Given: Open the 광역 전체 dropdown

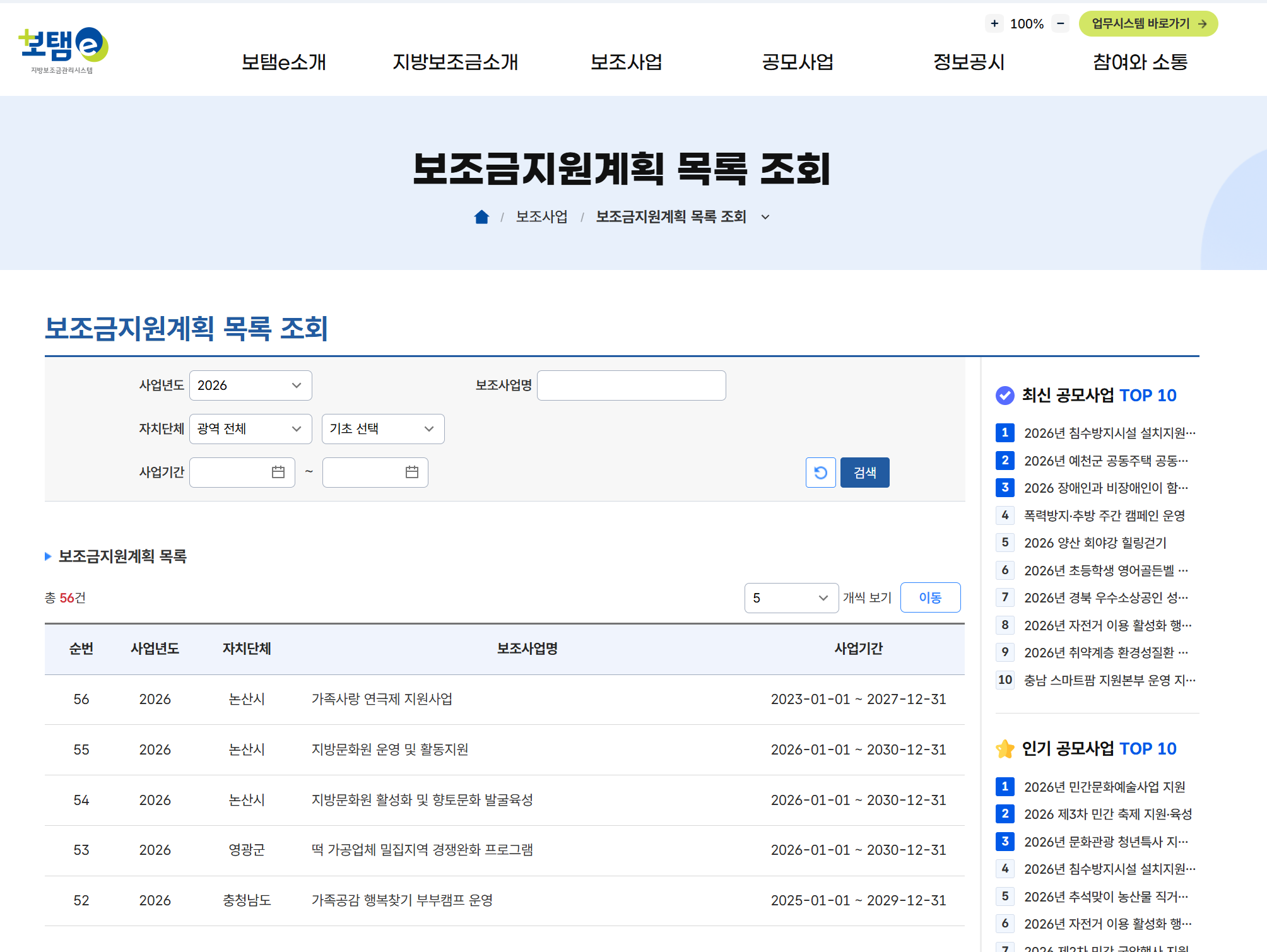Looking at the screenshot, I should pyautogui.click(x=250, y=429).
